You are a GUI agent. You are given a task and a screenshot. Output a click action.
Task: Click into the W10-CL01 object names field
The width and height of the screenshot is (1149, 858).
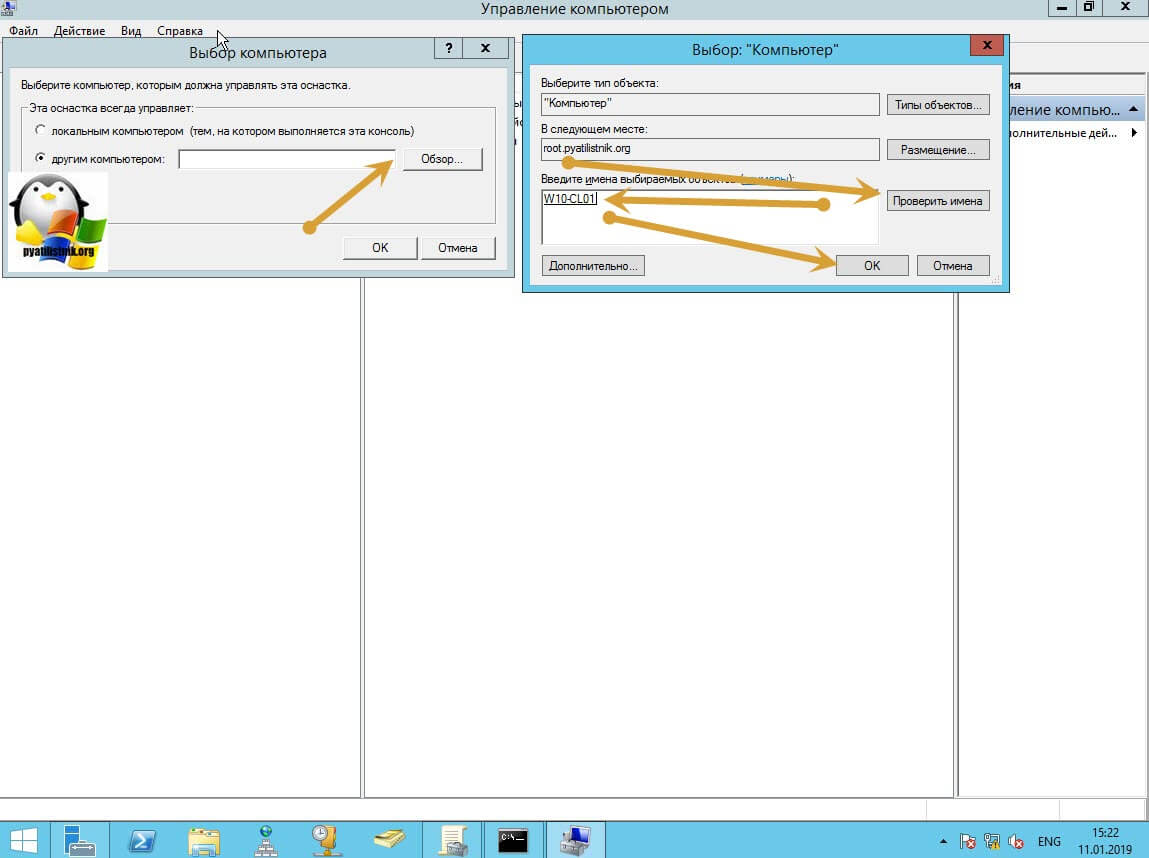(x=709, y=216)
